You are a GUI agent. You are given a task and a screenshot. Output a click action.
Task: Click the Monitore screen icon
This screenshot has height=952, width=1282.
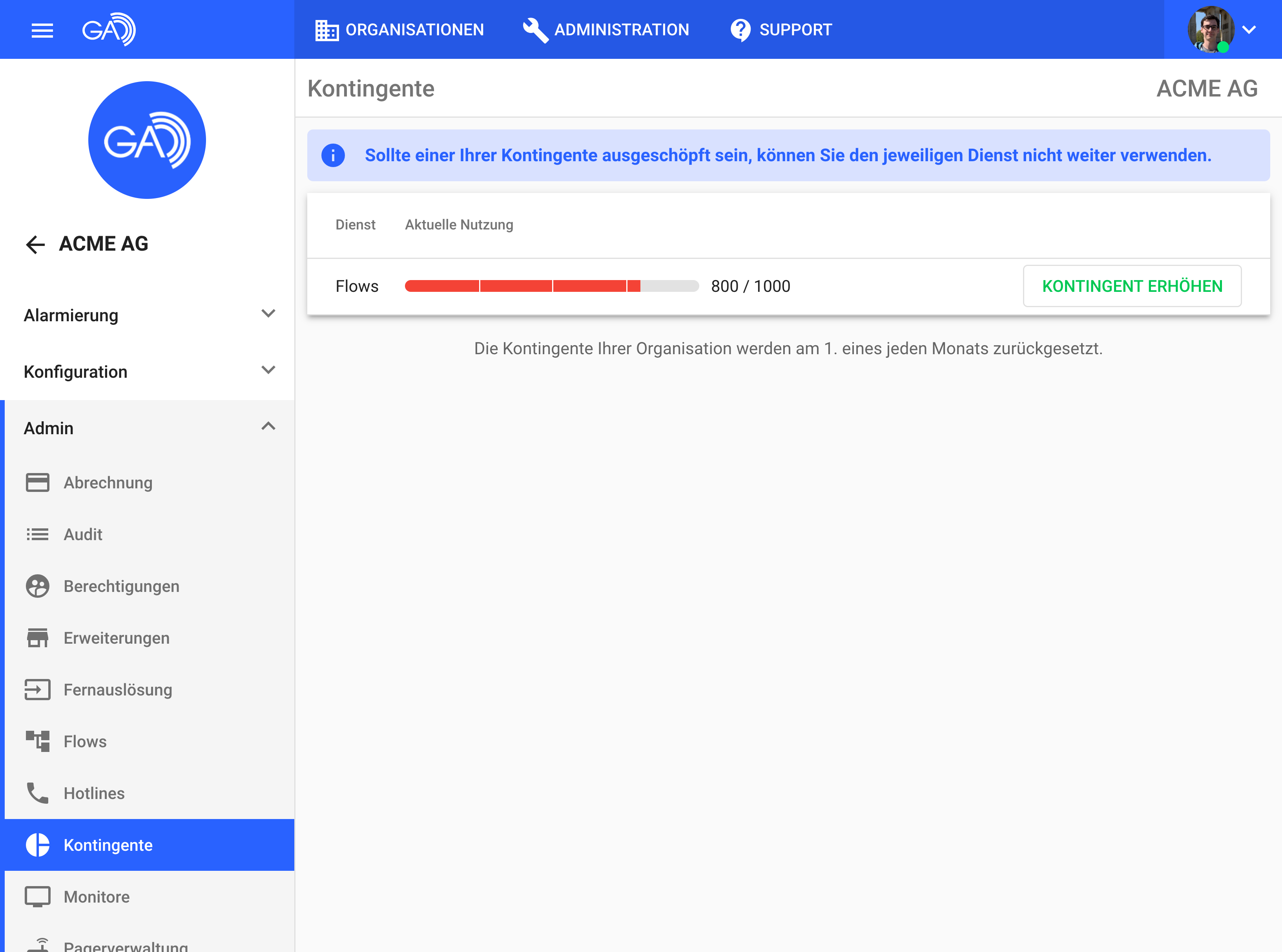click(x=37, y=897)
